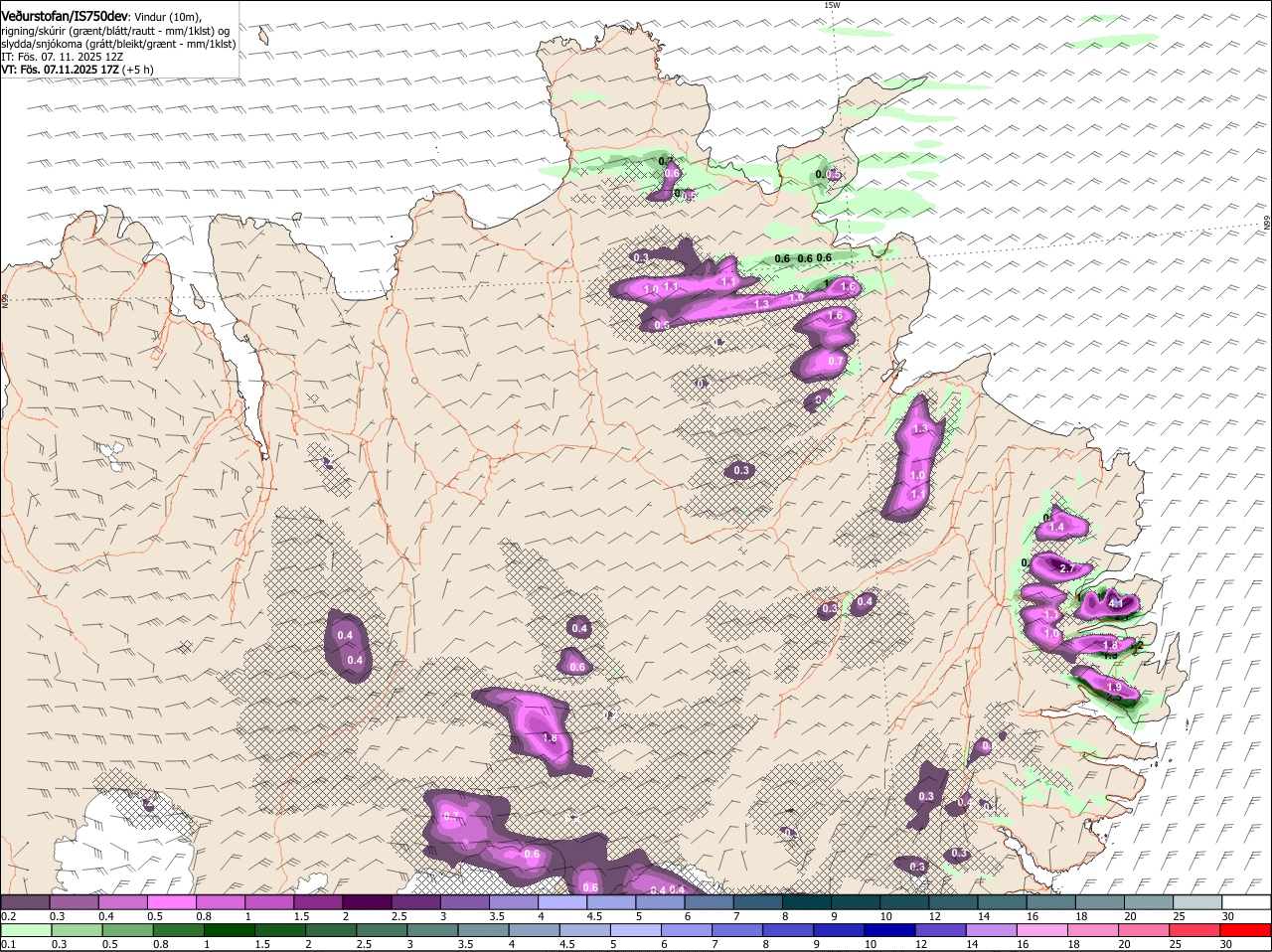Click the 0.2 label in the snow legend
Screen dimensions: 1272x952
[x=8, y=915]
